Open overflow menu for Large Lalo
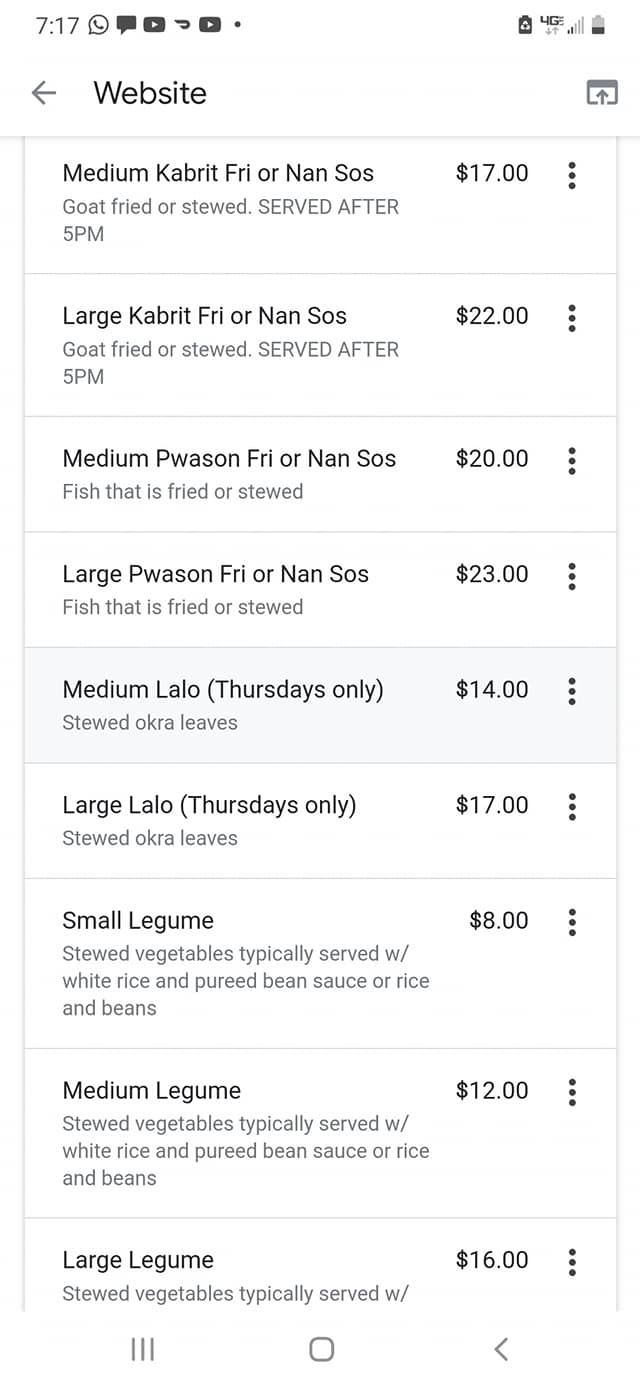Screen dimensions: 640x1386 click(x=572, y=807)
